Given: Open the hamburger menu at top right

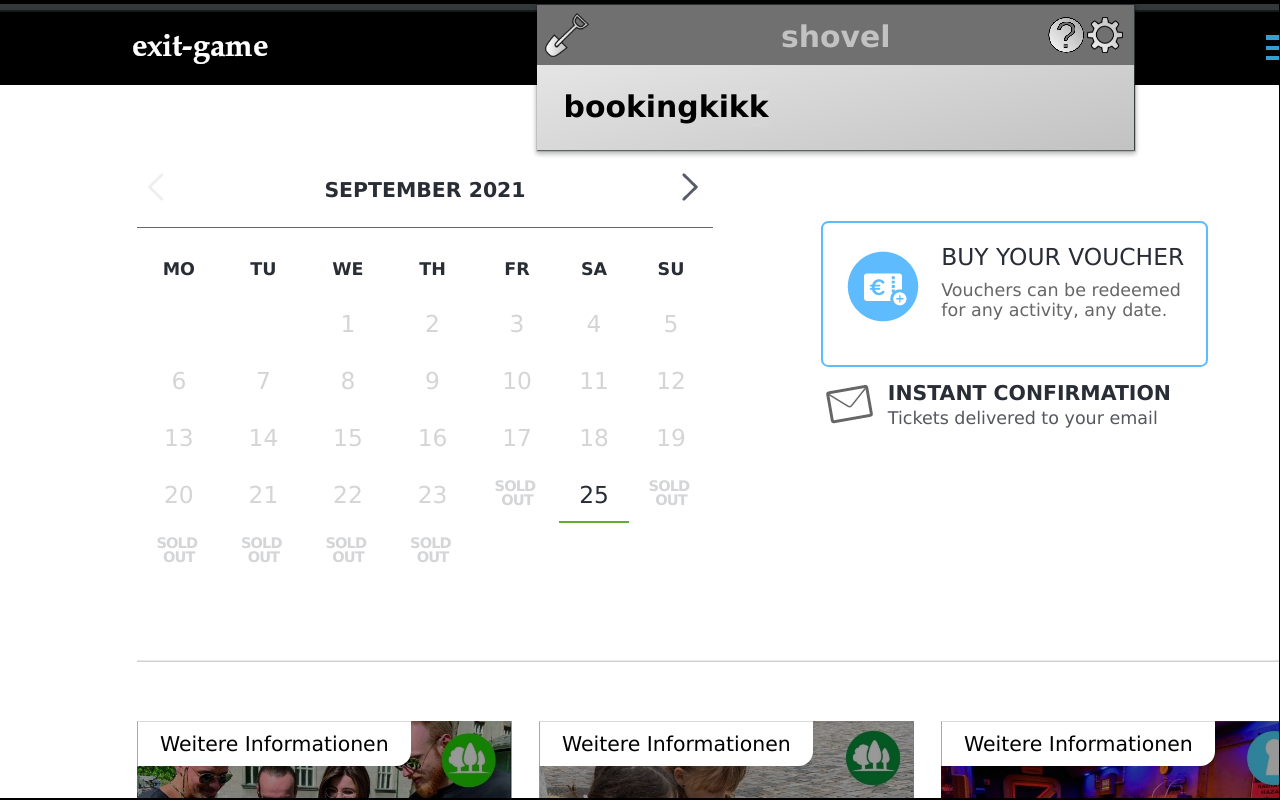Looking at the screenshot, I should click(x=1272, y=46).
